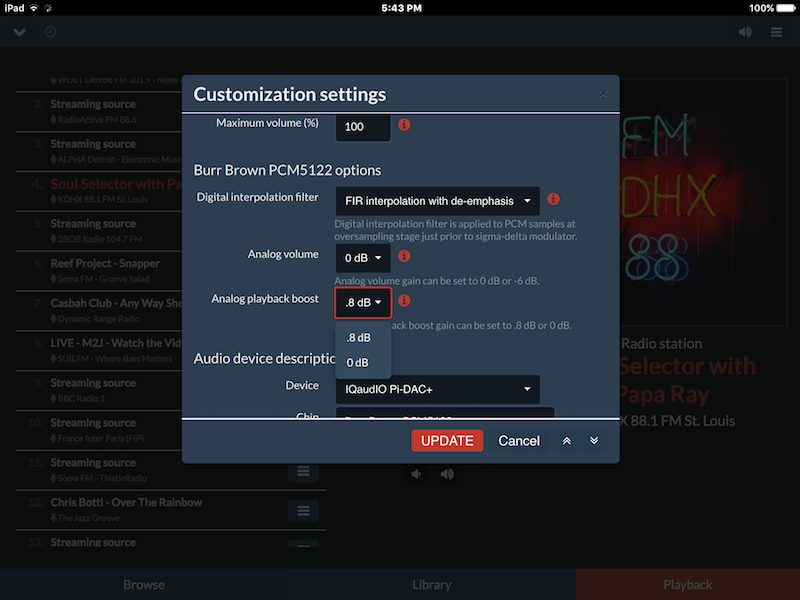The width and height of the screenshot is (800, 600).
Task: Switch to the Library tab
Action: tap(432, 585)
